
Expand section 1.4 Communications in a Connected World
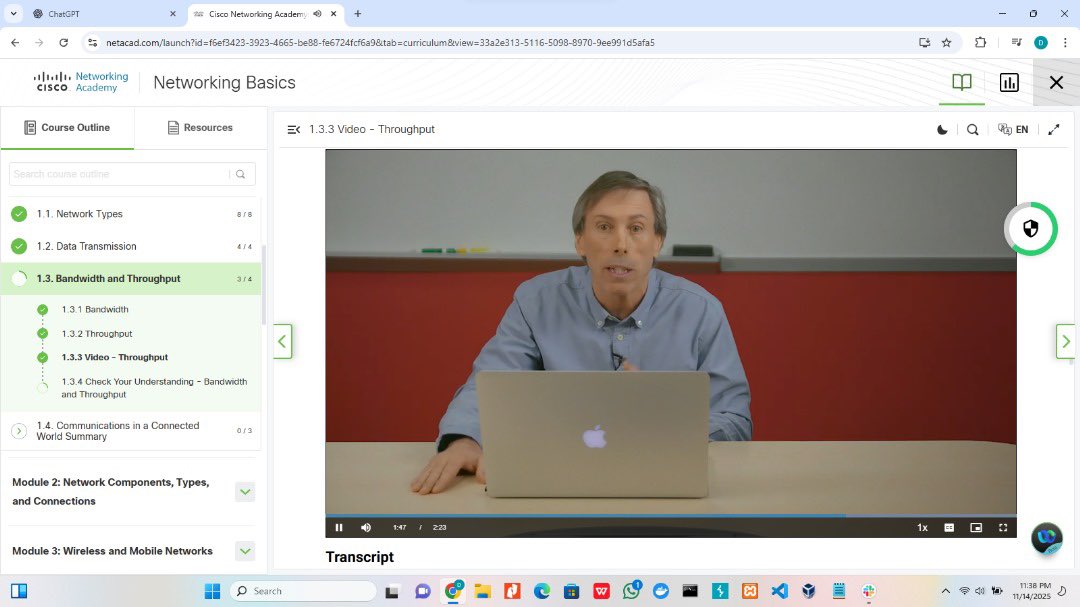coord(19,430)
